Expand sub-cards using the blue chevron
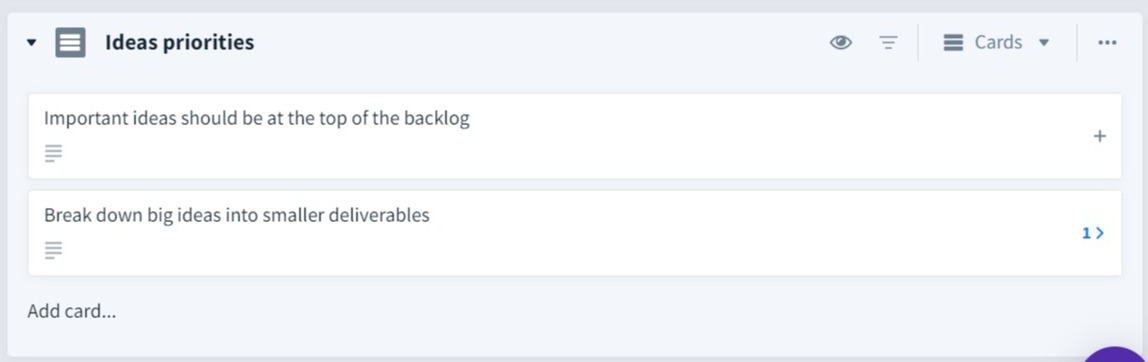This screenshot has height=362, width=1148. [1100, 233]
